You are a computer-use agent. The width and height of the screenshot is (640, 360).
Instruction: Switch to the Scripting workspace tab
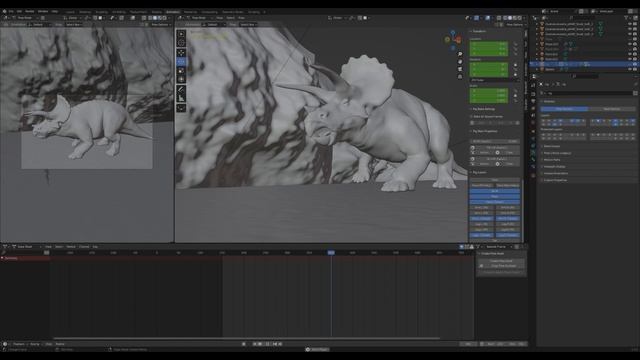click(x=253, y=12)
